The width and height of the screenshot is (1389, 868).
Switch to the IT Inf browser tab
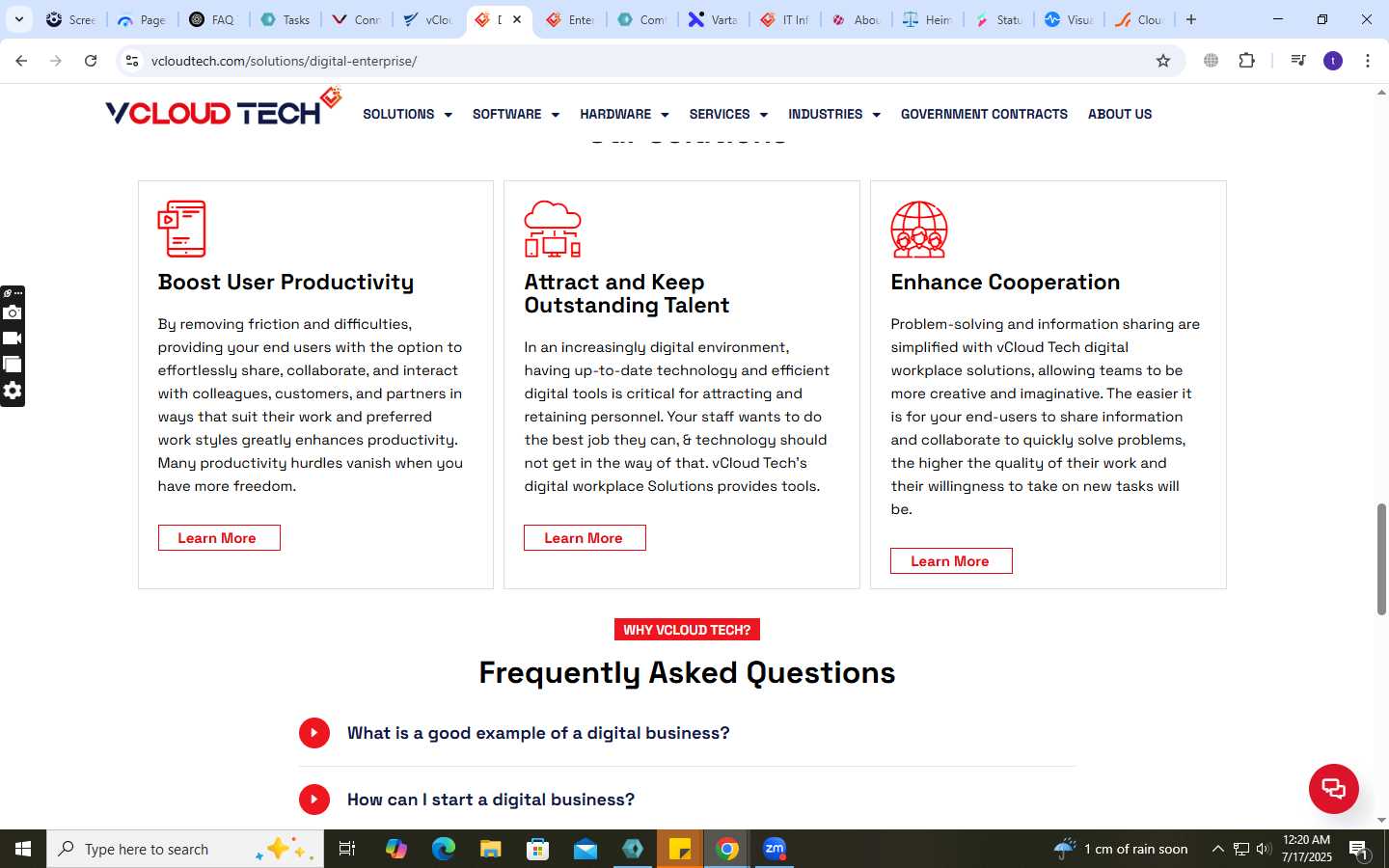[x=785, y=19]
